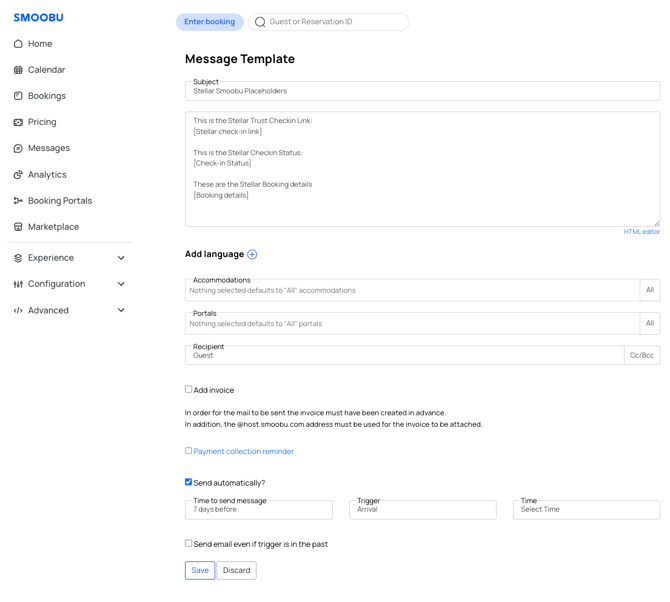
Task: Click the Home icon in sidebar
Action: click(x=18, y=44)
